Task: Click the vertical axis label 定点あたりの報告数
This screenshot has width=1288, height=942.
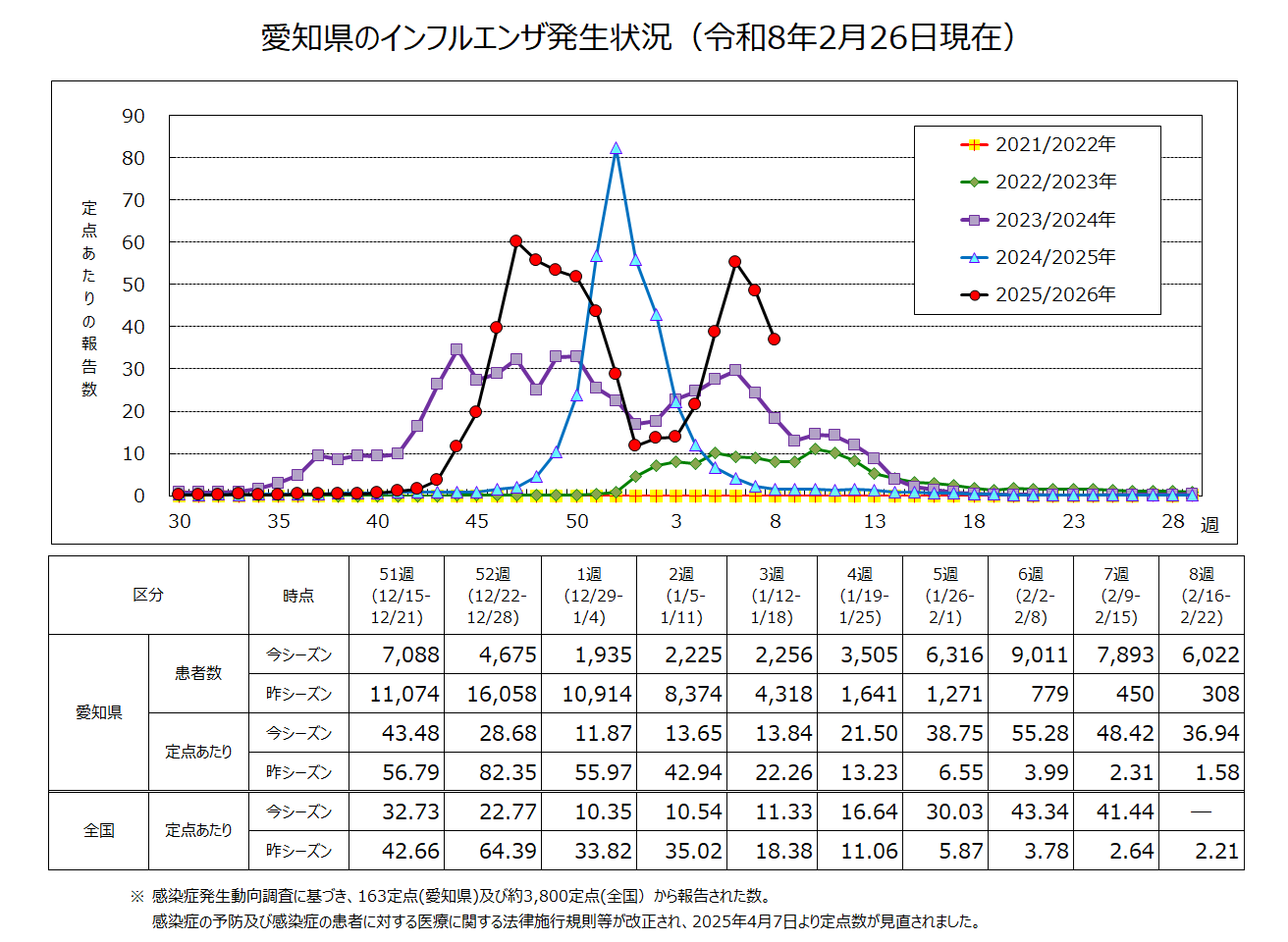Action: tap(89, 298)
